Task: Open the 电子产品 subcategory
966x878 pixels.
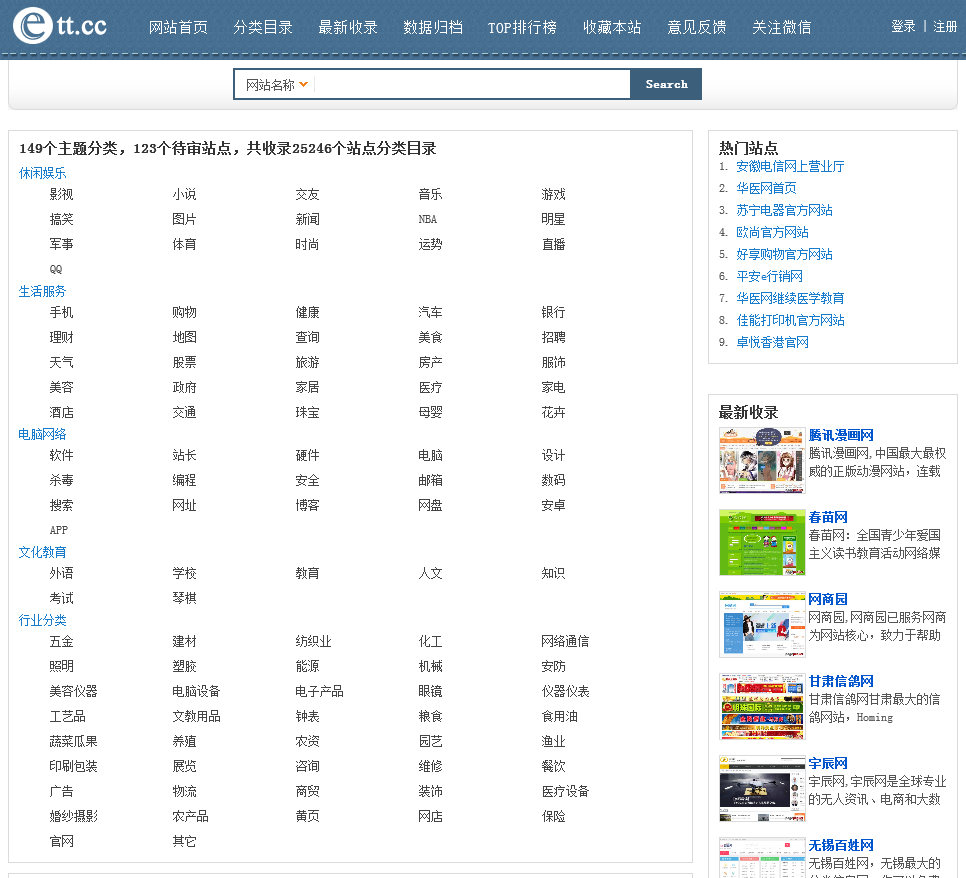Action: (319, 691)
